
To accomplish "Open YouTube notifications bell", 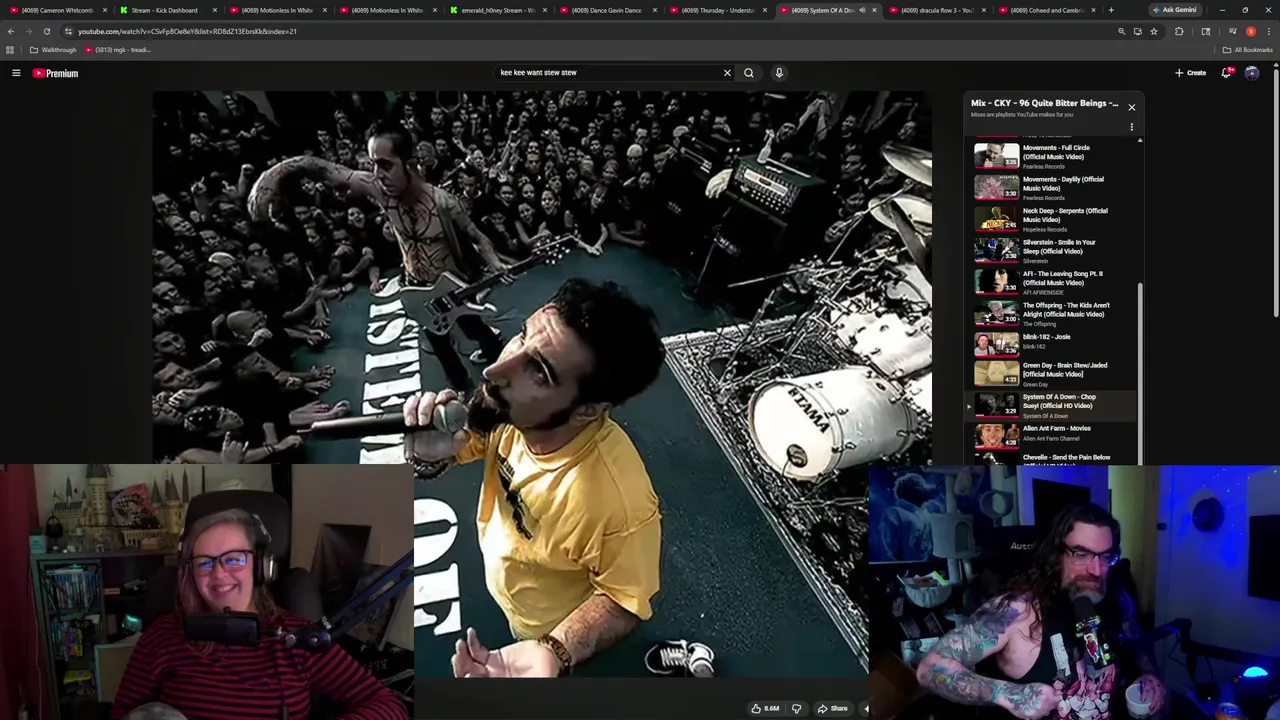I will click(1226, 73).
